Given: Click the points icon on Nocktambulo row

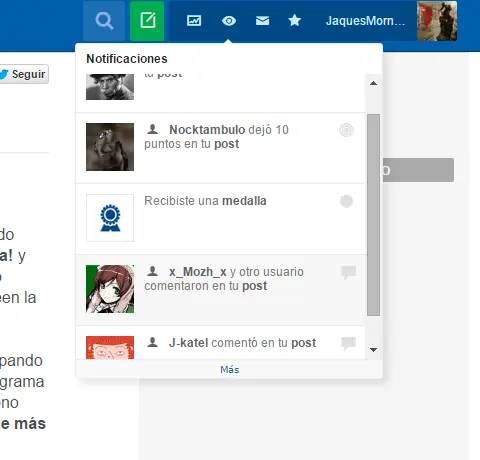Looking at the screenshot, I should 346,130.
